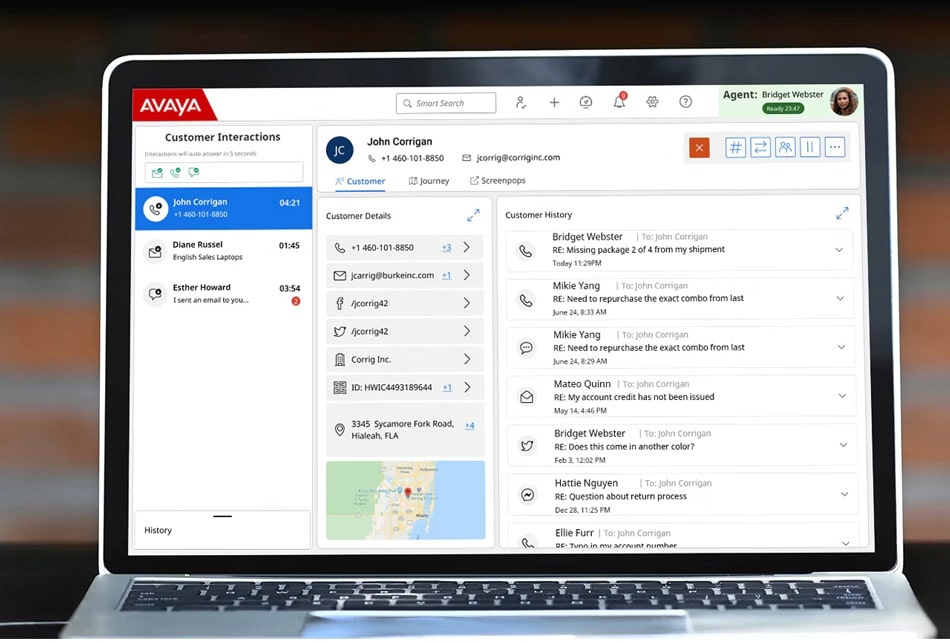This screenshot has height=643, width=950.
Task: Select Diane Russel email interaction
Action: [x=223, y=250]
